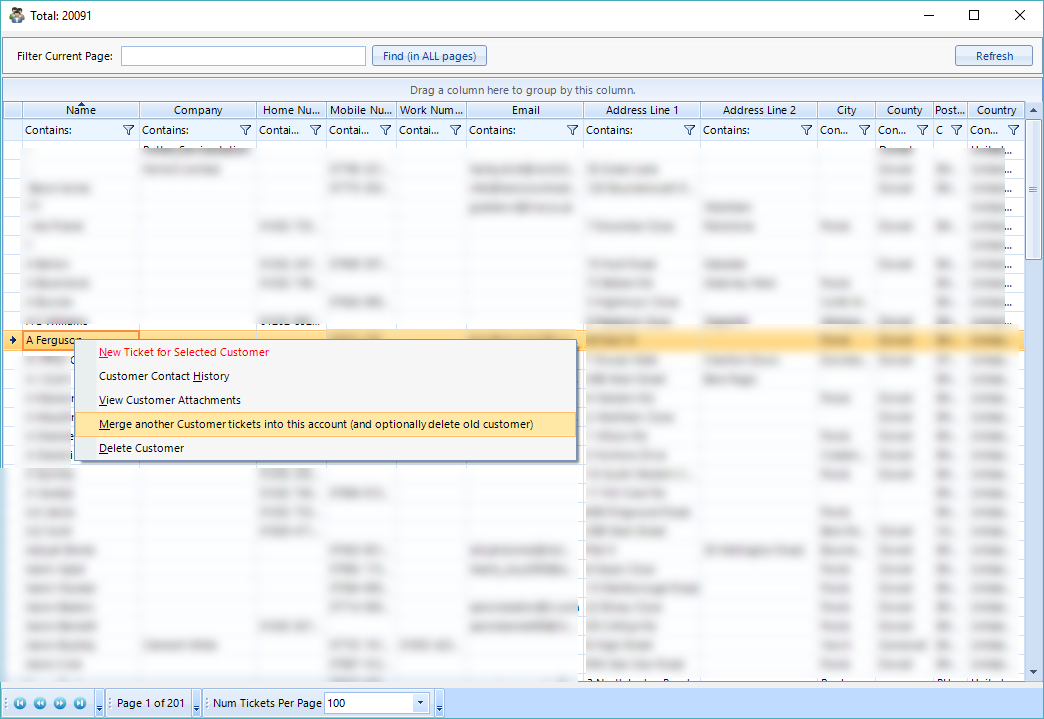Click Find (in ALL pages) button
Image resolution: width=1044 pixels, height=719 pixels.
pyautogui.click(x=429, y=56)
